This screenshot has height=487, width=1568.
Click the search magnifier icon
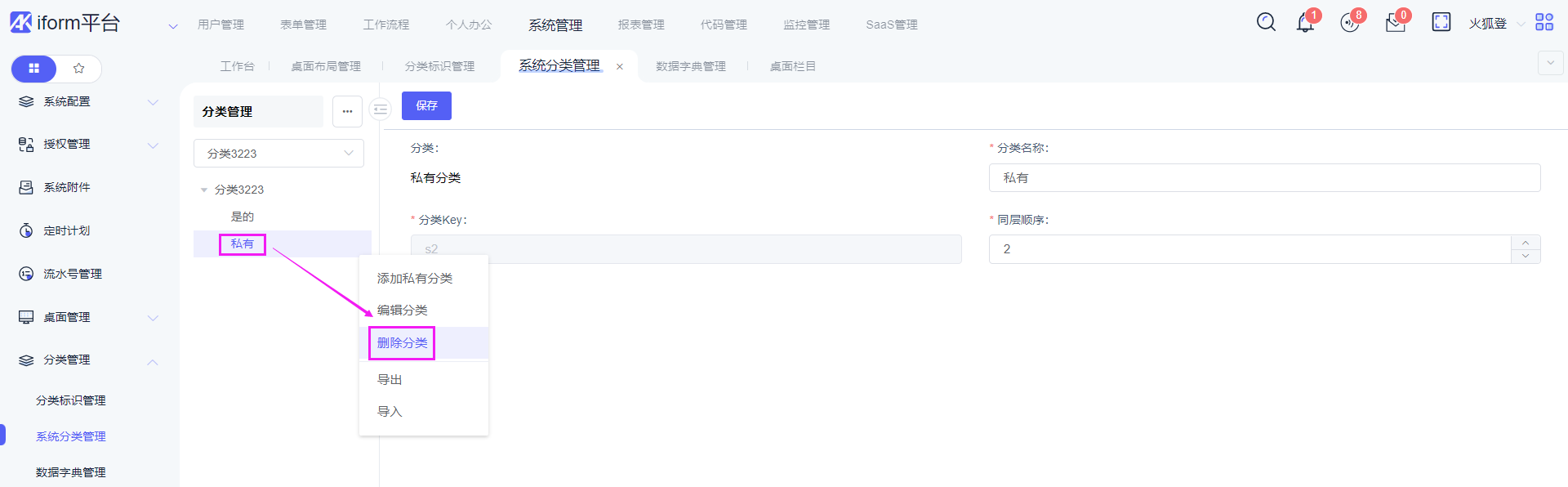(x=1266, y=22)
